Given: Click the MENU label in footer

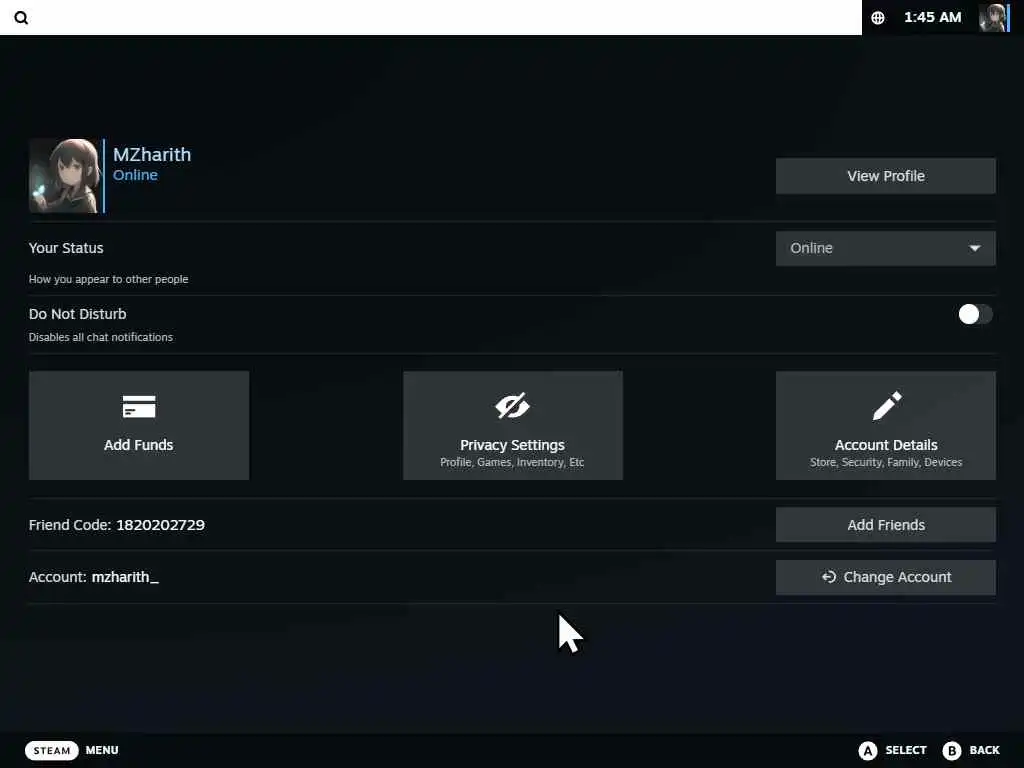Looking at the screenshot, I should click(102, 750).
